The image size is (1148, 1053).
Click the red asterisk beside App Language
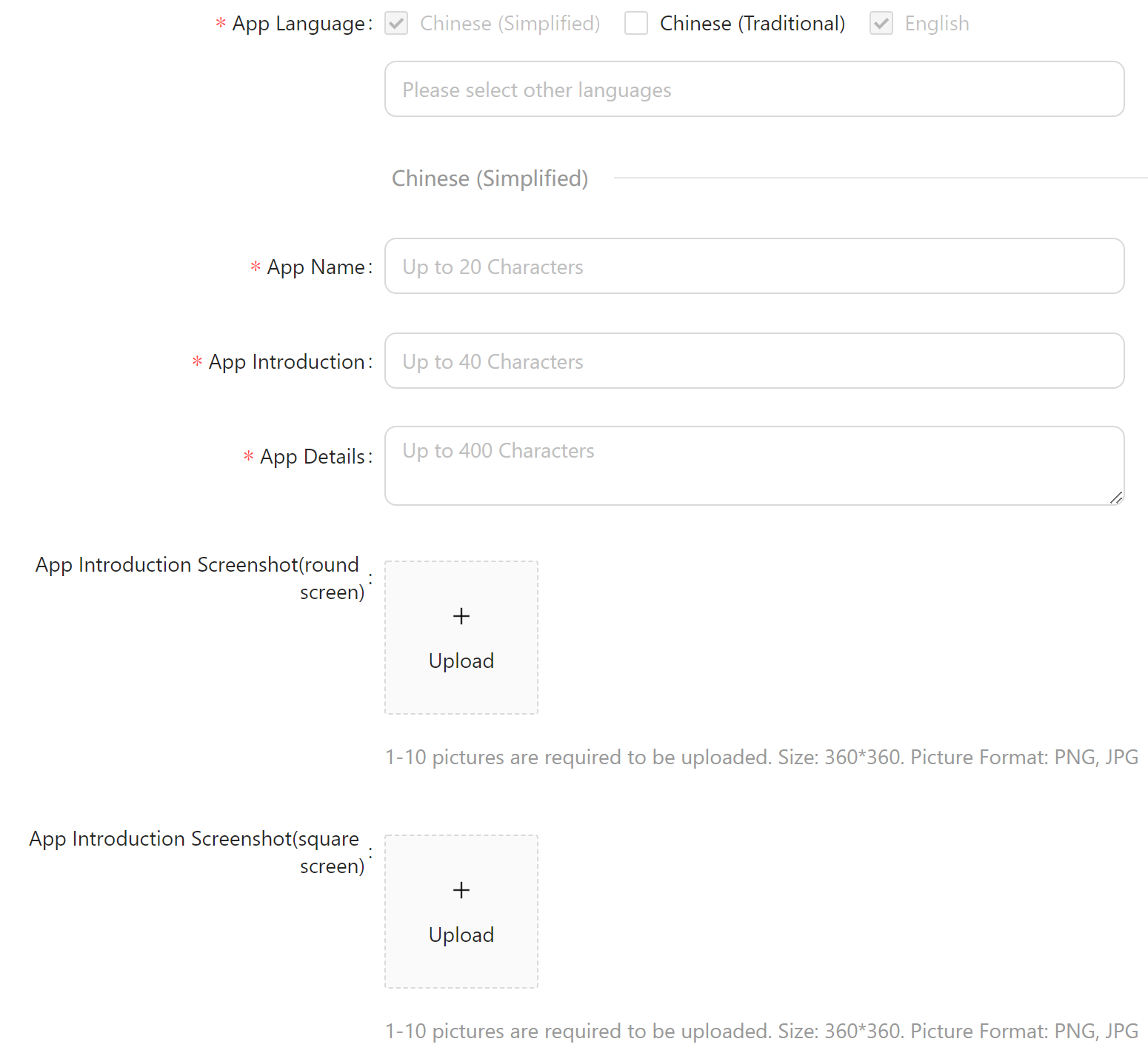click(221, 24)
